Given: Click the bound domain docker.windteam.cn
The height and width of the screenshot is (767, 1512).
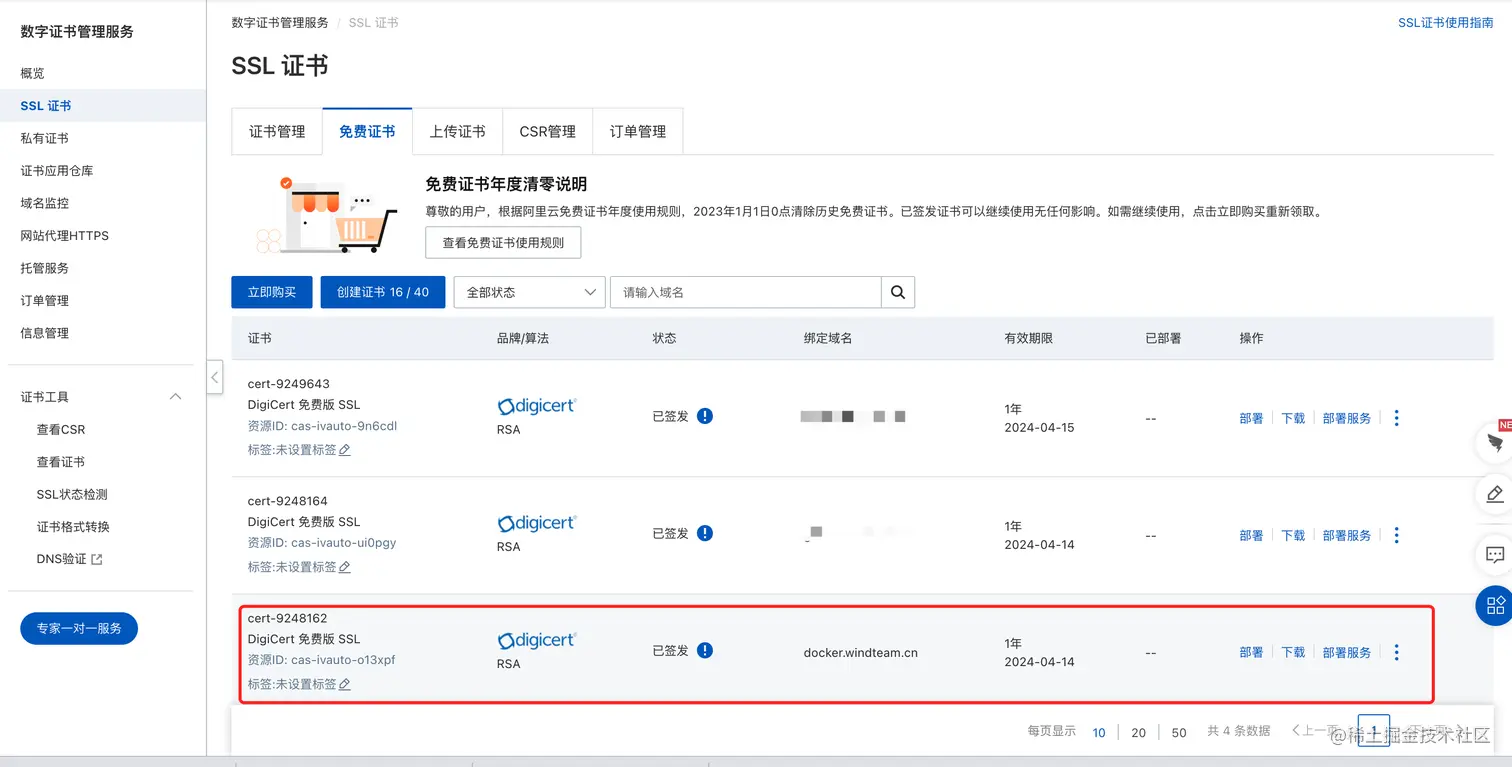Looking at the screenshot, I should (x=860, y=653).
